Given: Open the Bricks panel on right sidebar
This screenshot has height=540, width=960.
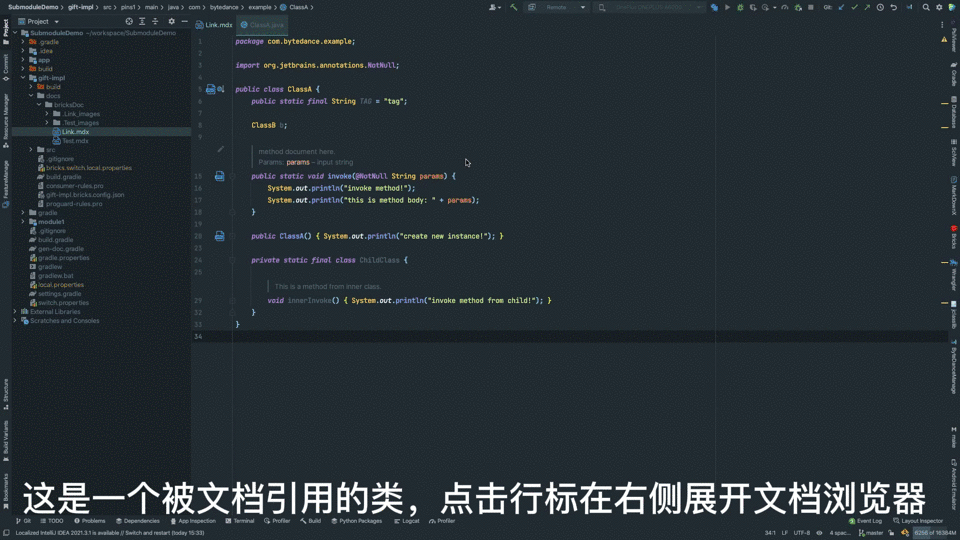Looking at the screenshot, I should 954,238.
